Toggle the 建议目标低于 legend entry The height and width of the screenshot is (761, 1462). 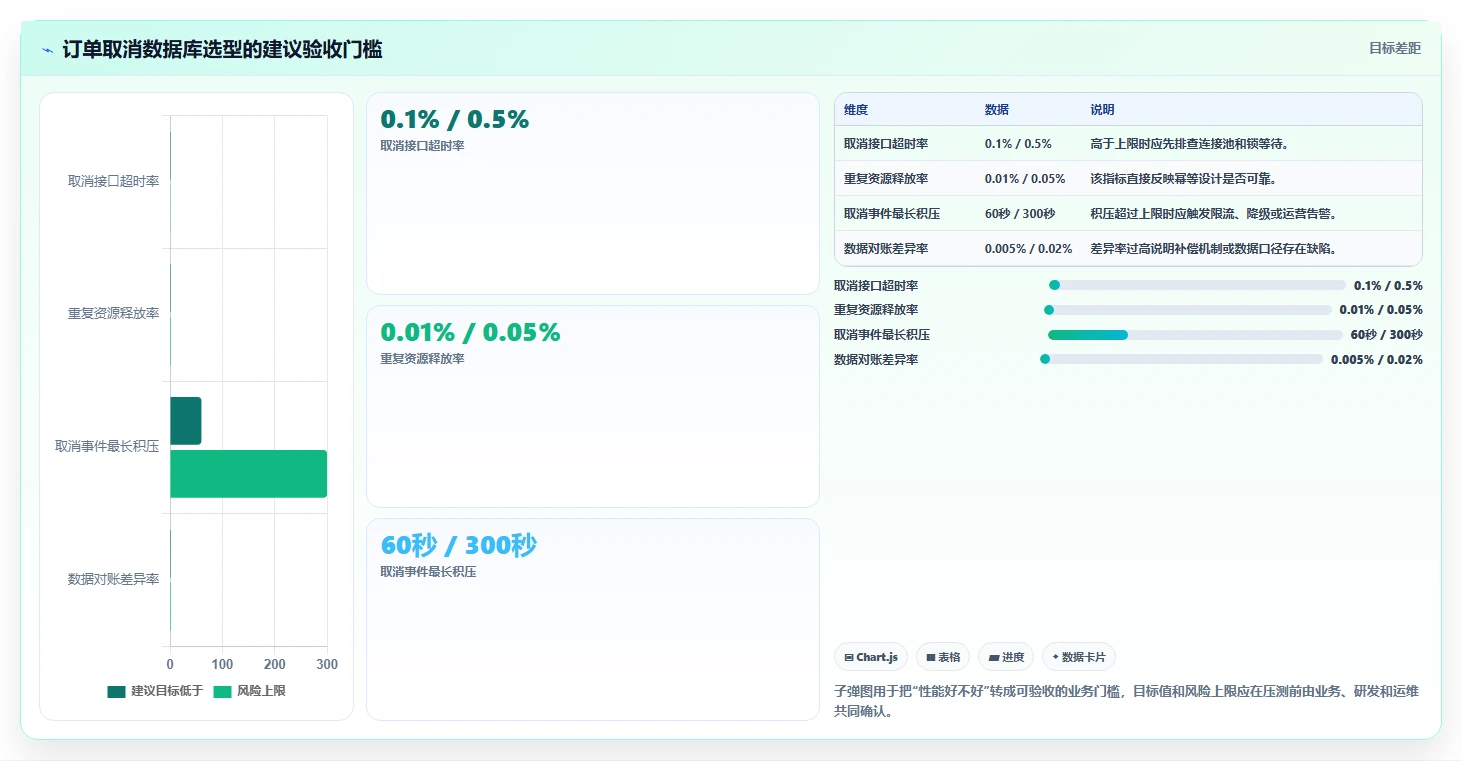point(155,691)
